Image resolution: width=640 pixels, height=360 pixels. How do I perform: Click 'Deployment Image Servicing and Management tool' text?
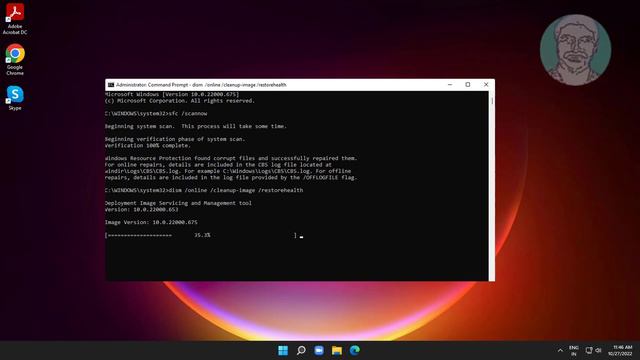(178, 203)
